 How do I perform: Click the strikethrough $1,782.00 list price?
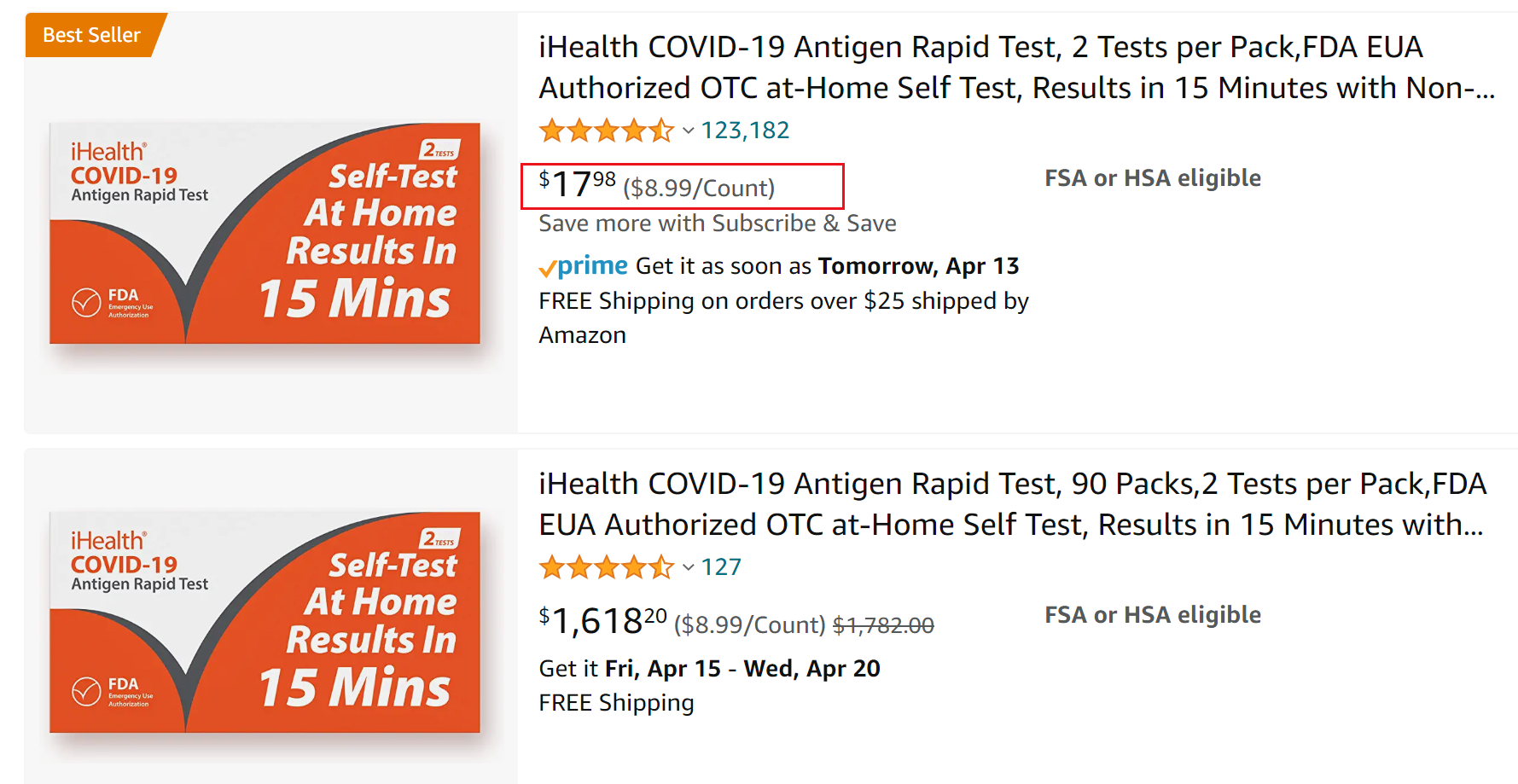coord(883,625)
